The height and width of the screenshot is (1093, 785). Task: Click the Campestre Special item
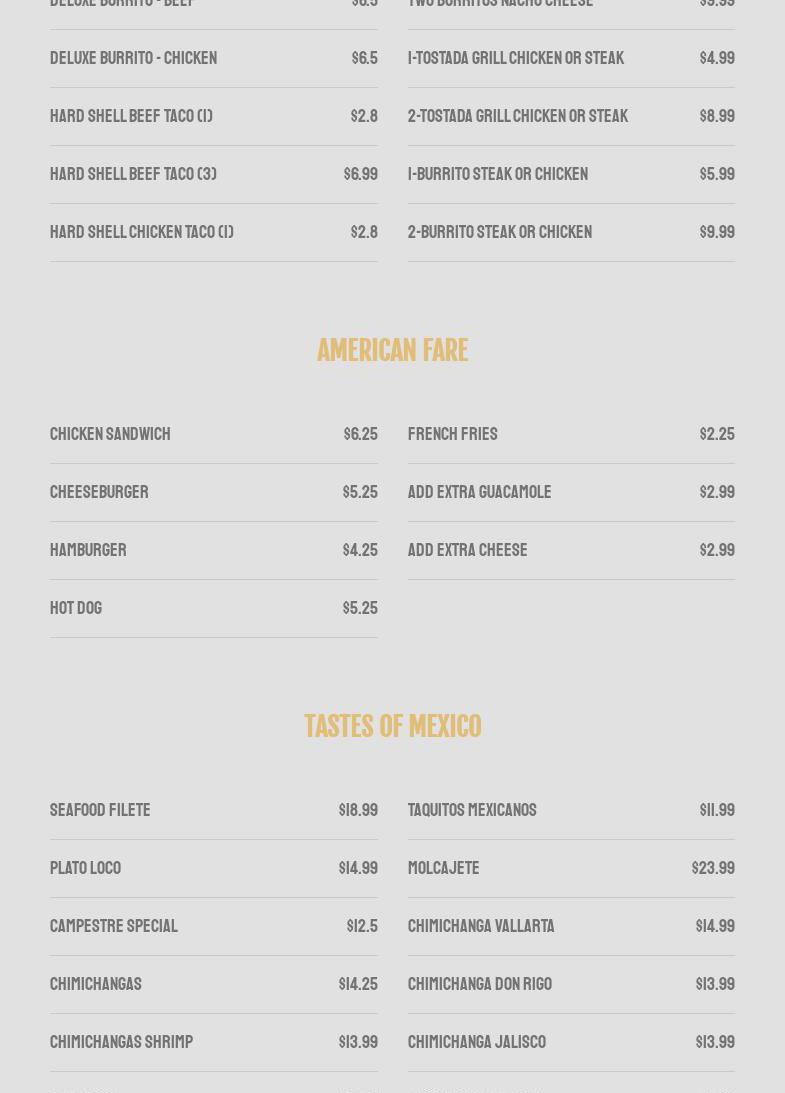point(114,926)
